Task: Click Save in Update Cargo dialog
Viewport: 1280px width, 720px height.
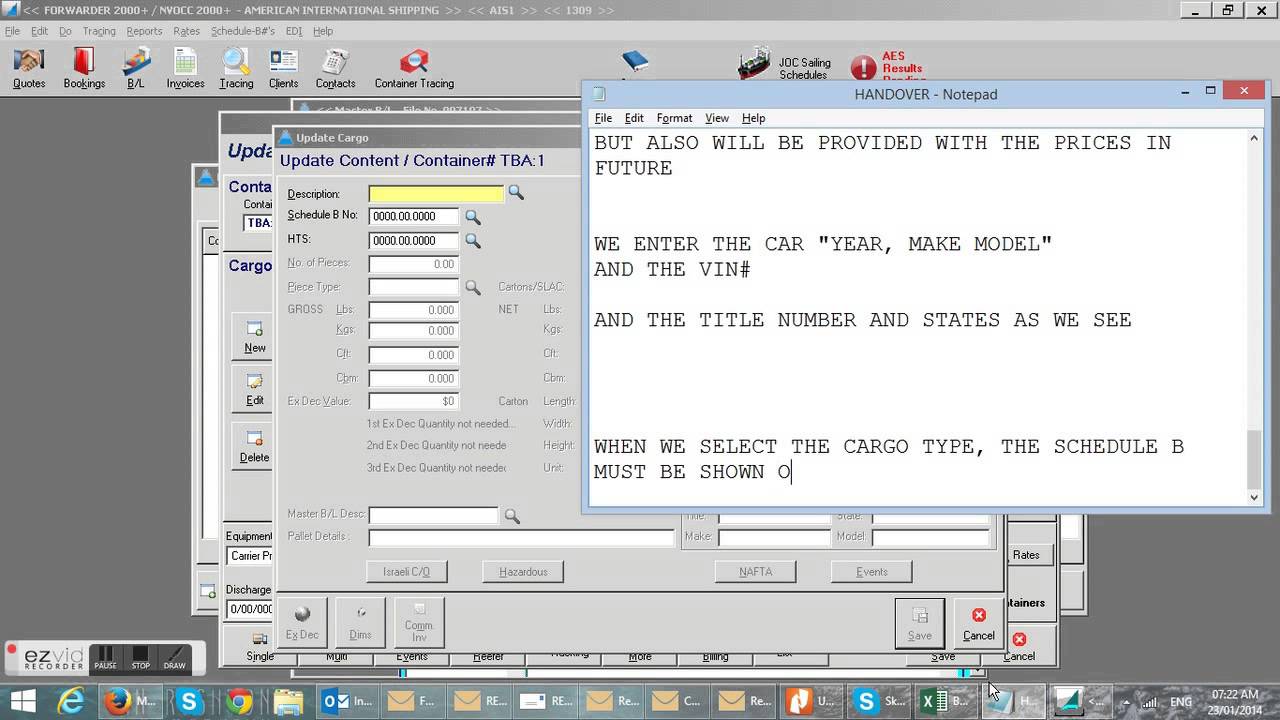Action: click(x=919, y=623)
